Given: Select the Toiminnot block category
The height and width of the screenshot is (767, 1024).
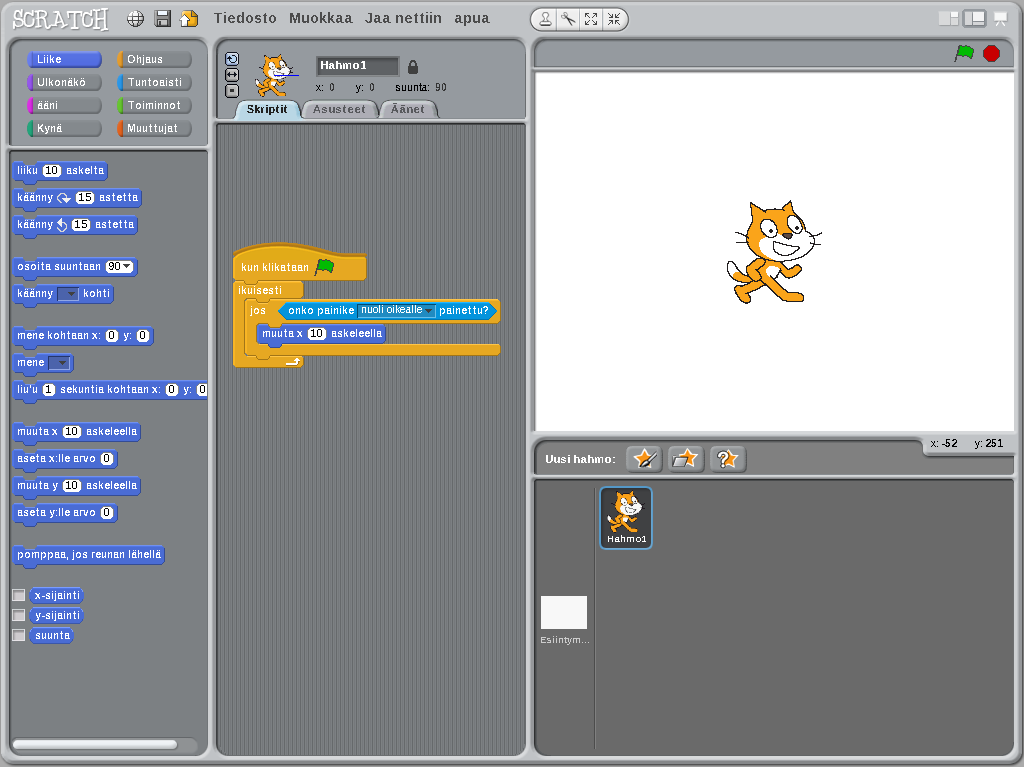Looking at the screenshot, I should click(154, 105).
